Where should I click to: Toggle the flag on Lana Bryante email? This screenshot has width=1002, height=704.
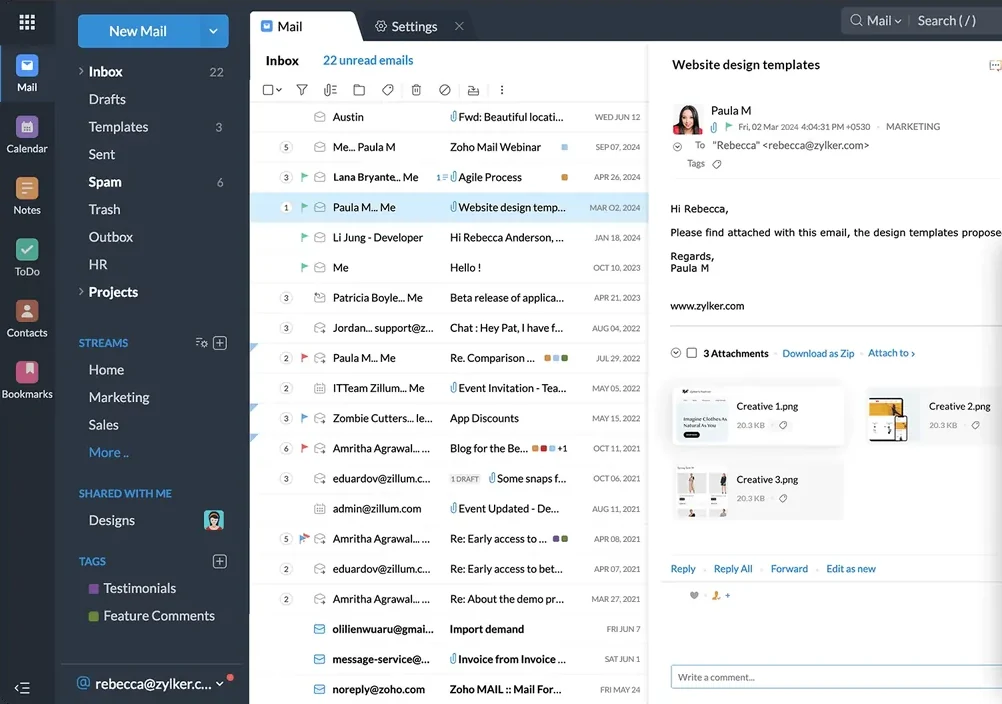pos(304,177)
